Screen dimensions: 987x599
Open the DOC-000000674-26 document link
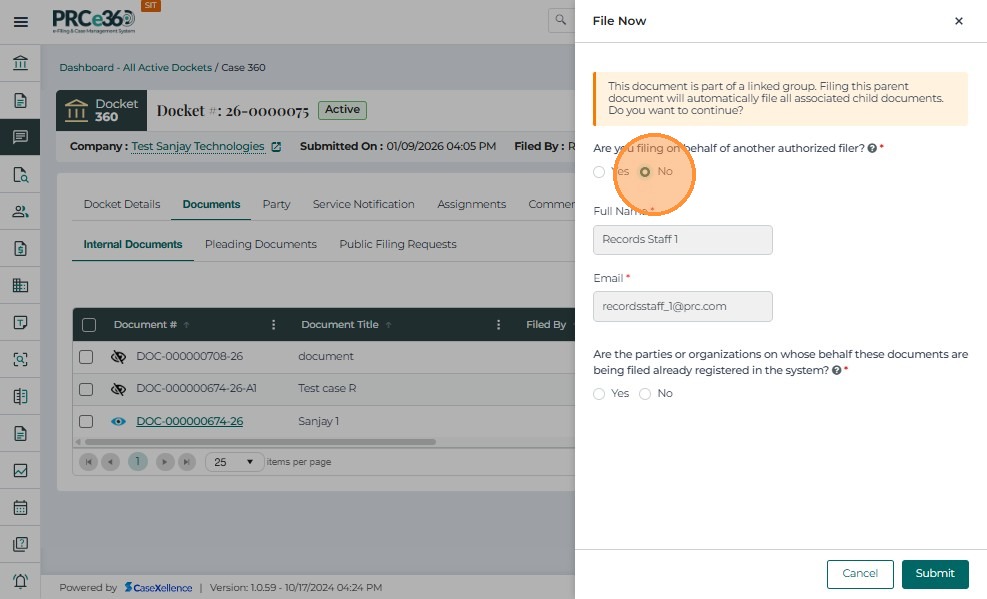[189, 422]
